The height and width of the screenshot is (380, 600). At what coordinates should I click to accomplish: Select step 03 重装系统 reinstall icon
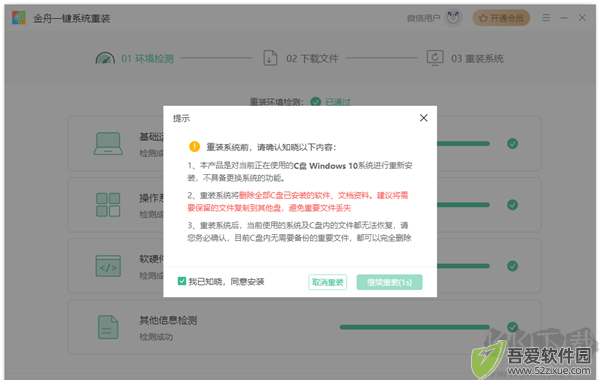pos(435,58)
